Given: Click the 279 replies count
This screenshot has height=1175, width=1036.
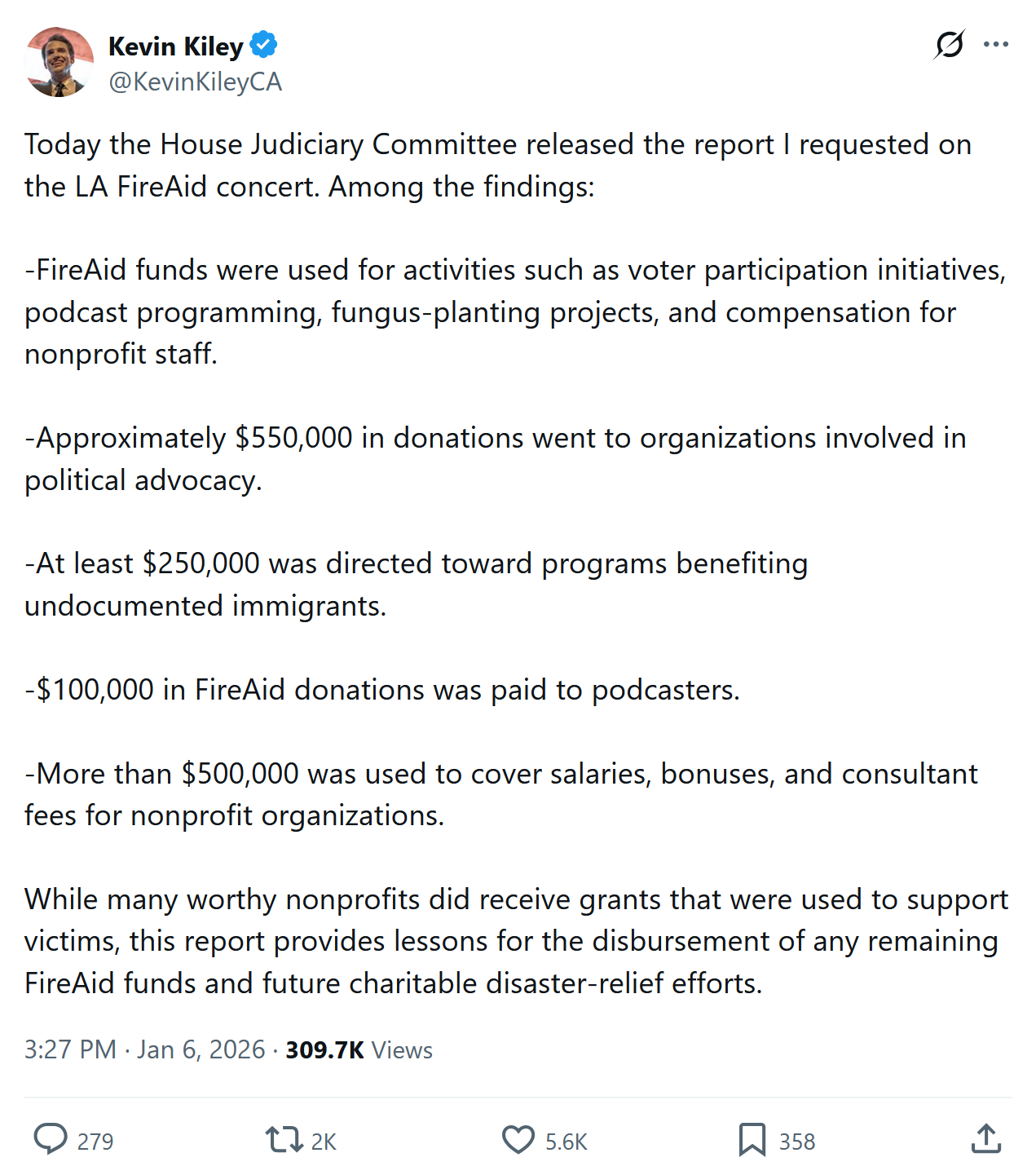Looking at the screenshot, I should [x=95, y=1142].
